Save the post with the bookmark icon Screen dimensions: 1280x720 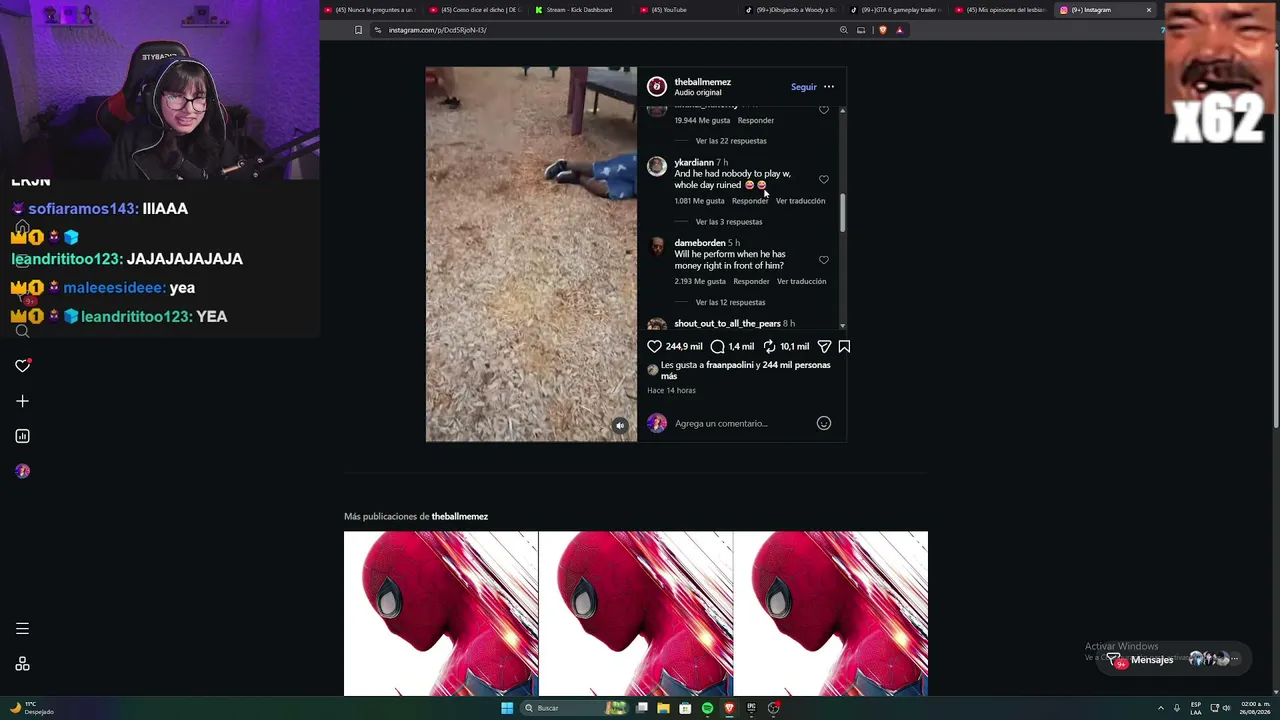tap(844, 346)
